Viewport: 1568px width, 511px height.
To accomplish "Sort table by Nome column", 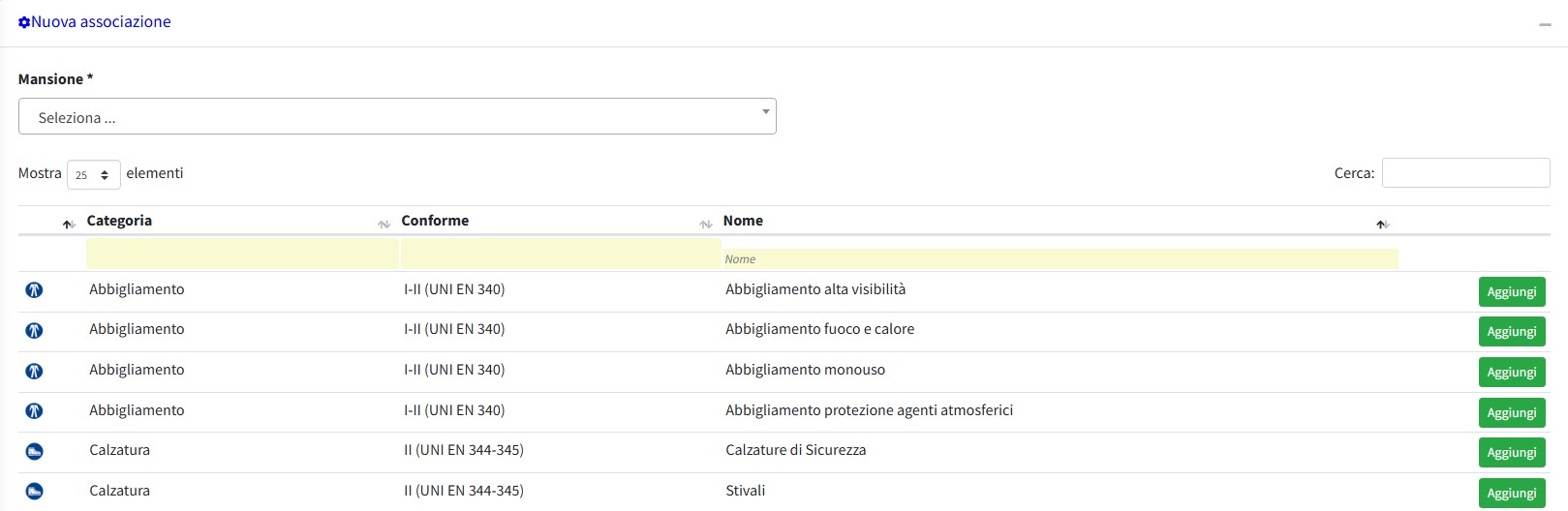I will coord(744,221).
